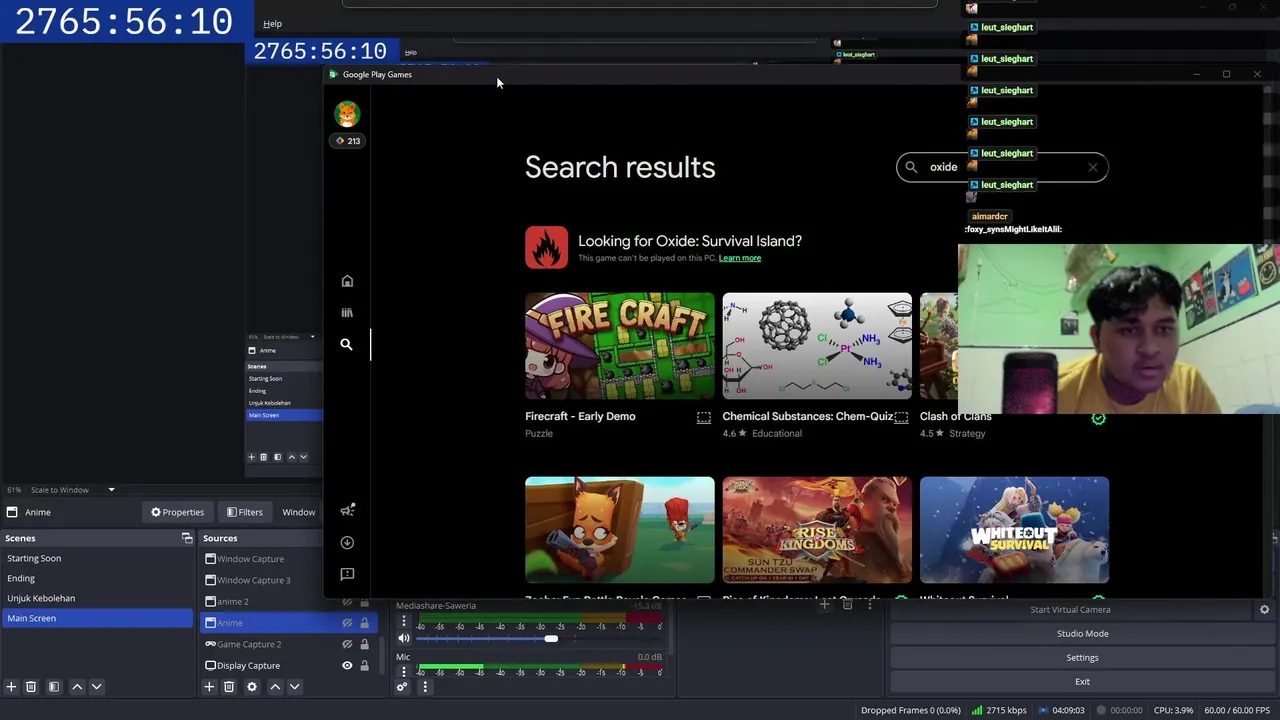Click the magnifier icon in search box
The image size is (1280, 720).
point(911,167)
